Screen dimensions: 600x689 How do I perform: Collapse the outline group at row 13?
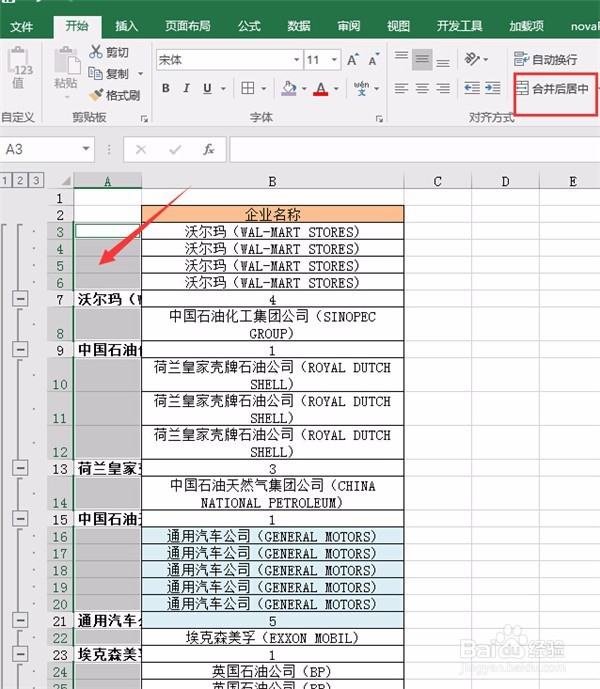coord(20,468)
